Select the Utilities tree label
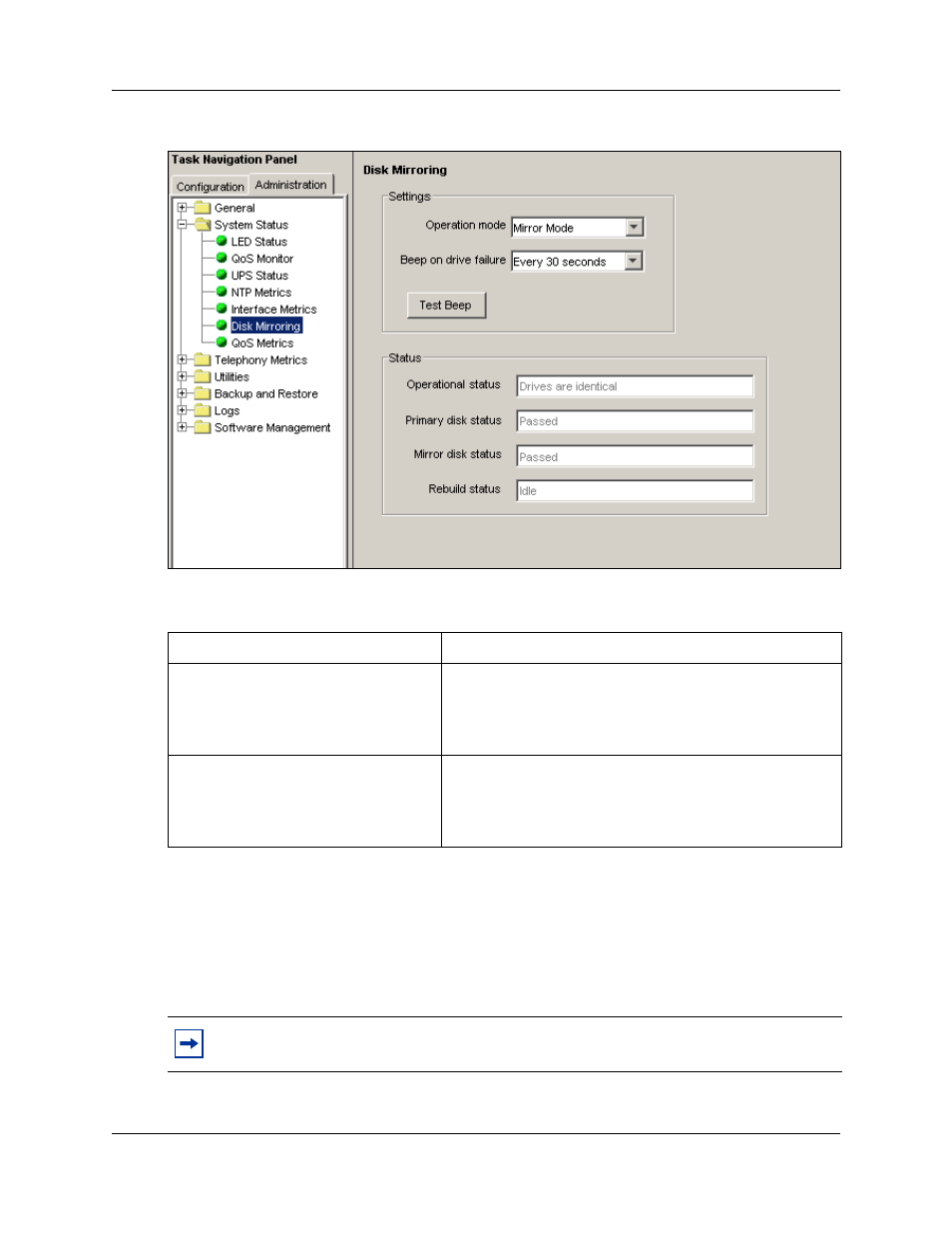The height and width of the screenshot is (1233, 952). click(232, 377)
